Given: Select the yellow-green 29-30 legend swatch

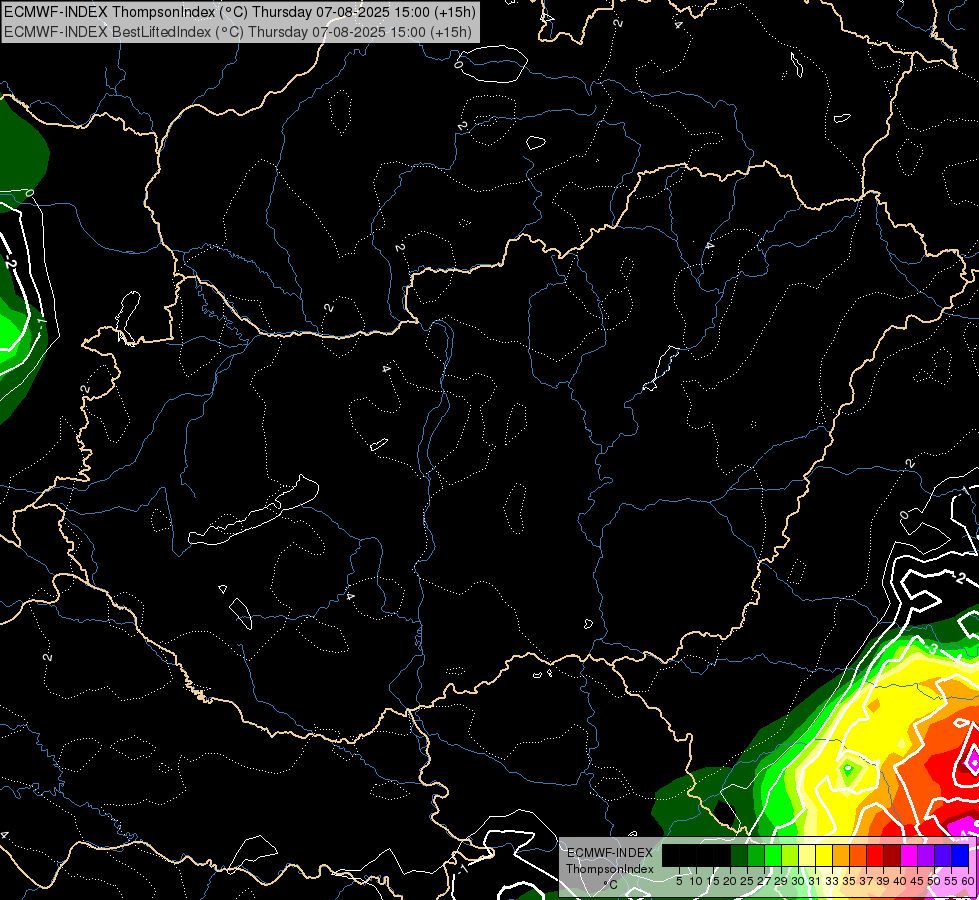Looking at the screenshot, I should click(x=790, y=855).
